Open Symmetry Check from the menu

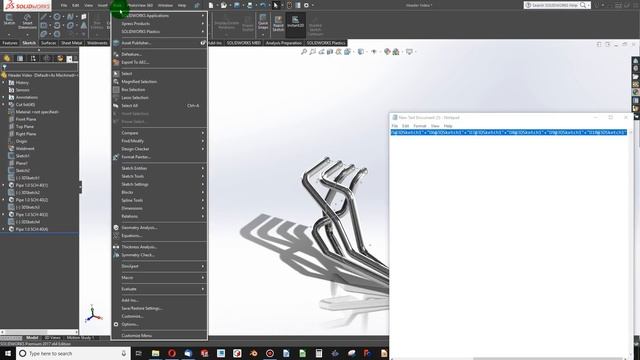tap(159, 255)
